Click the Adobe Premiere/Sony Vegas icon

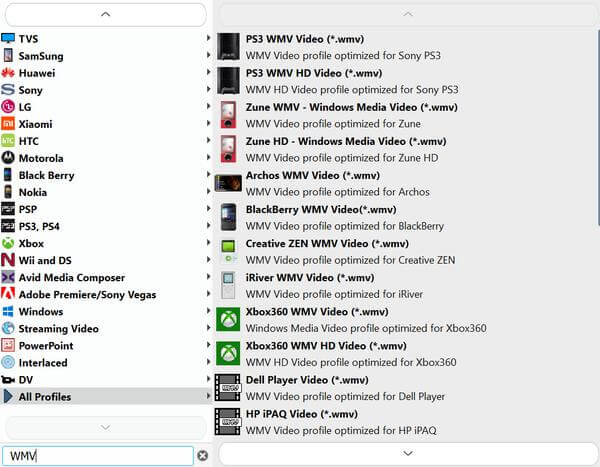tap(8, 294)
